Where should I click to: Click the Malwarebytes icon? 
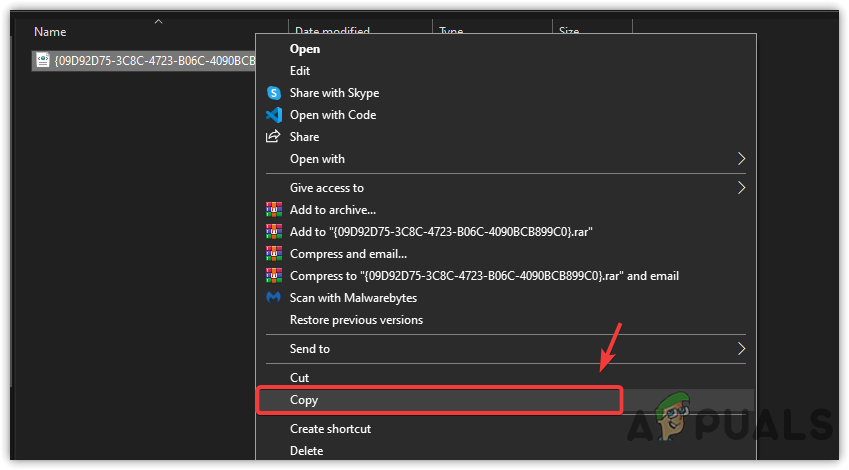pyautogui.click(x=274, y=297)
